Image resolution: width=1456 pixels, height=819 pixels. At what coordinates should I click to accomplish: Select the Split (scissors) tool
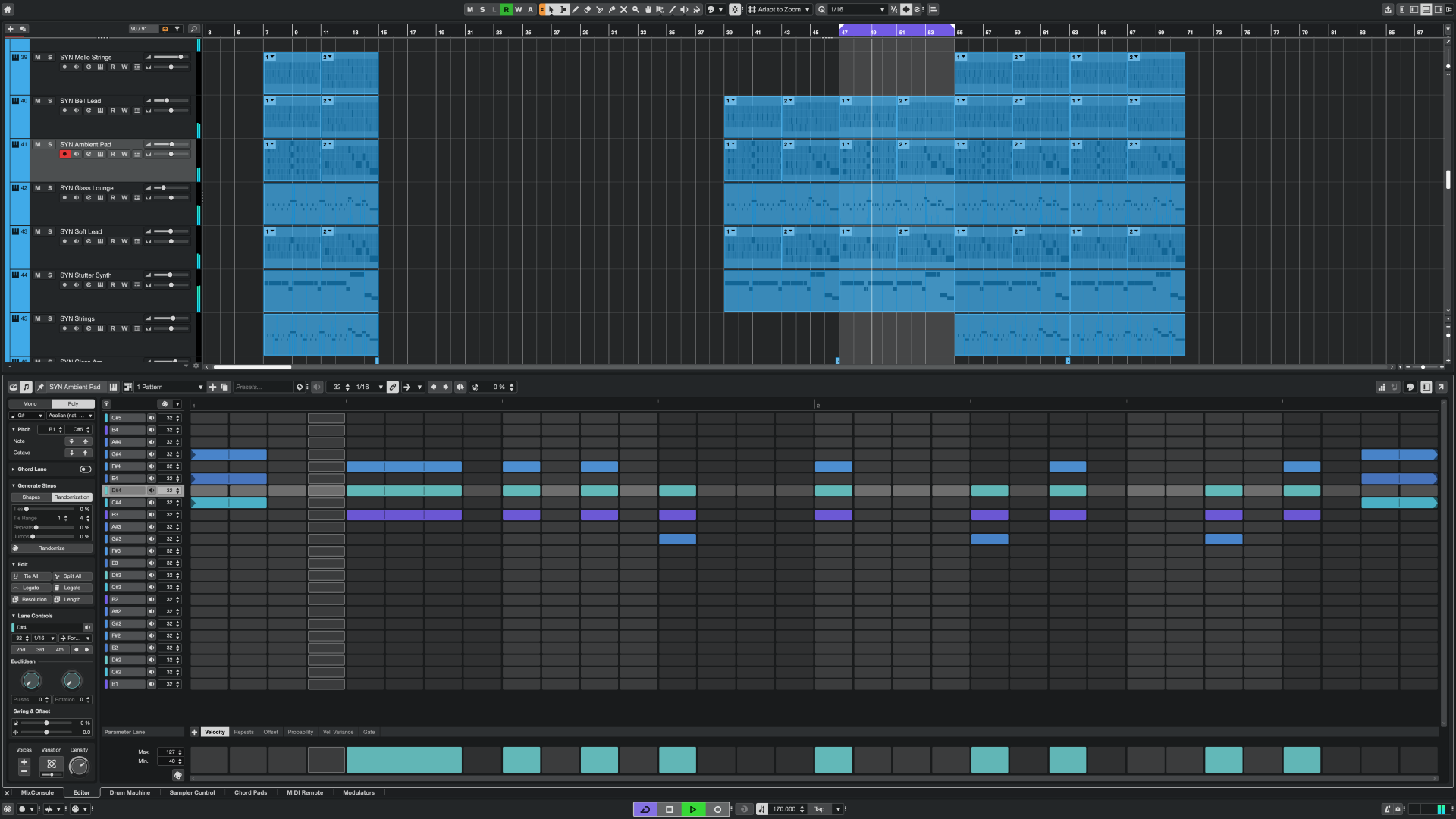(x=600, y=9)
